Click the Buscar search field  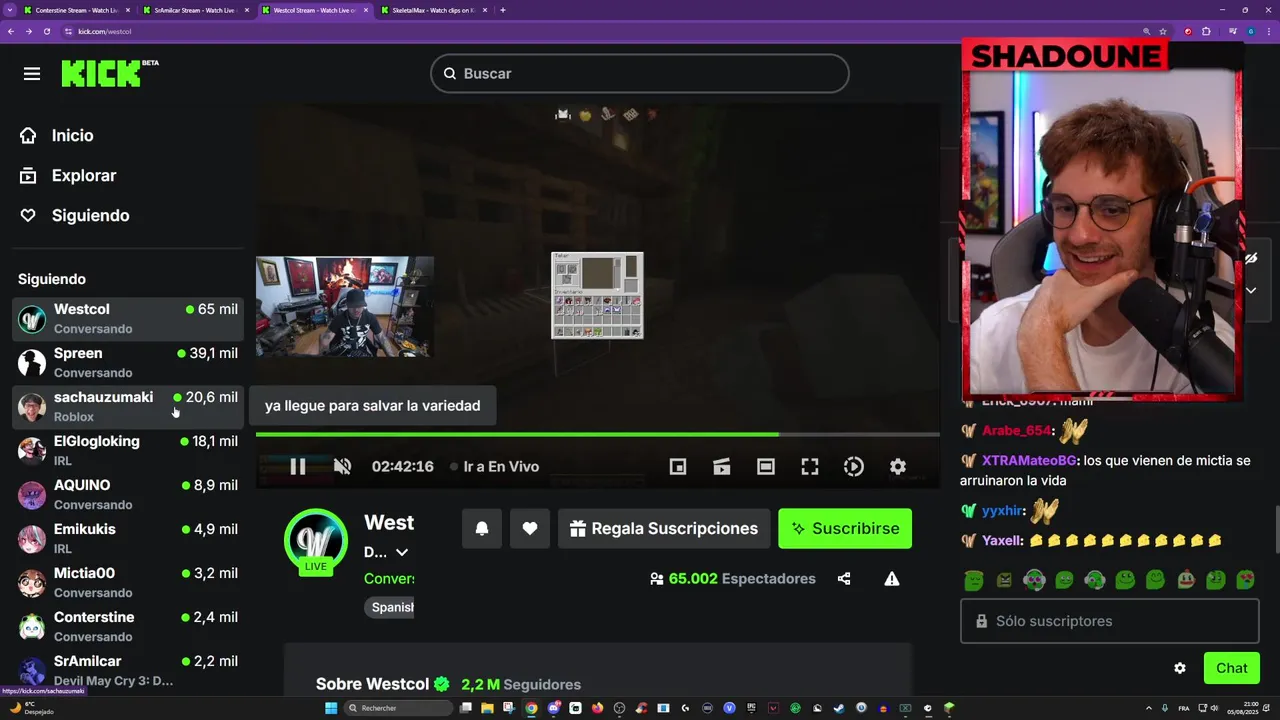[640, 73]
